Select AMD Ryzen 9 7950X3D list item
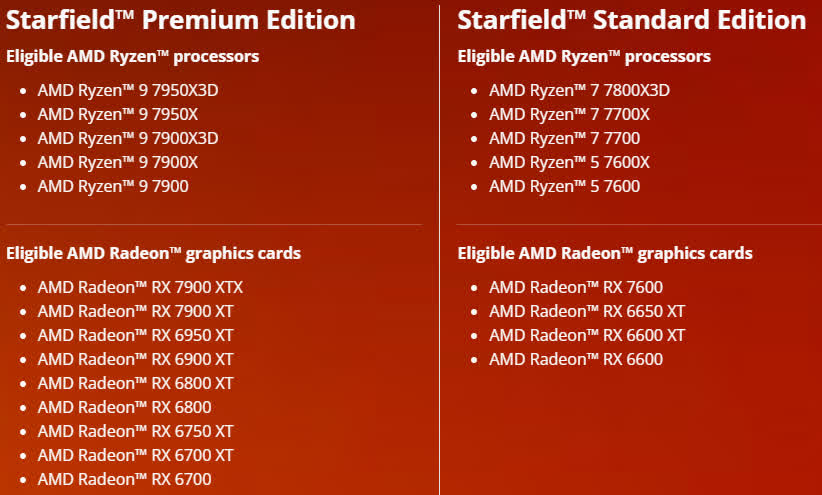This screenshot has height=495, width=822. click(x=128, y=90)
